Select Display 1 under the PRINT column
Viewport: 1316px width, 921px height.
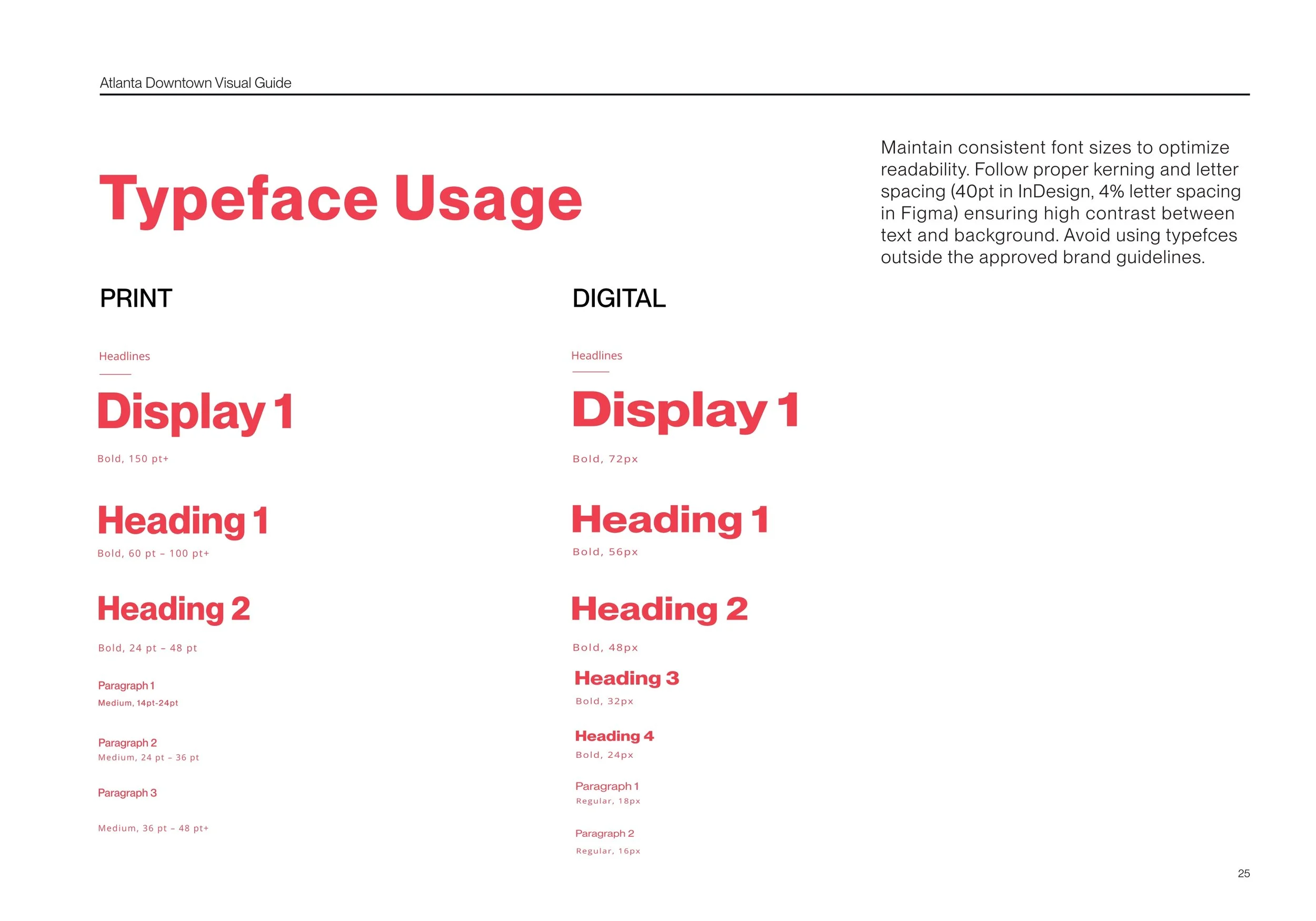tap(195, 412)
